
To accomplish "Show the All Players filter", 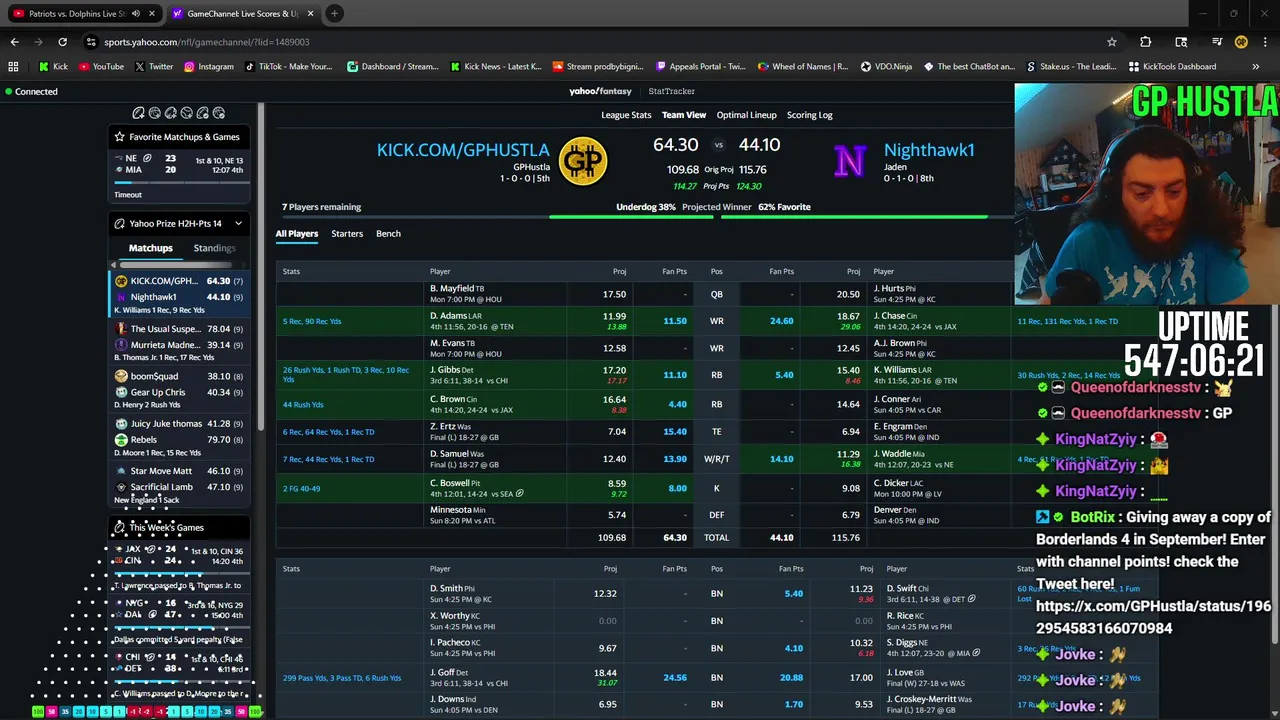I will (297, 234).
